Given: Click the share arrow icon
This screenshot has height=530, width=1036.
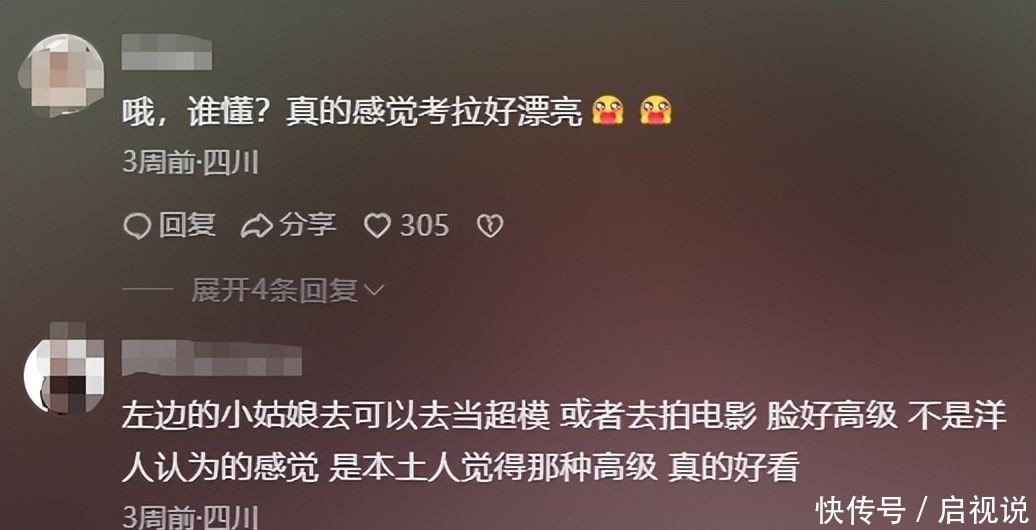Looking at the screenshot, I should tap(256, 227).
